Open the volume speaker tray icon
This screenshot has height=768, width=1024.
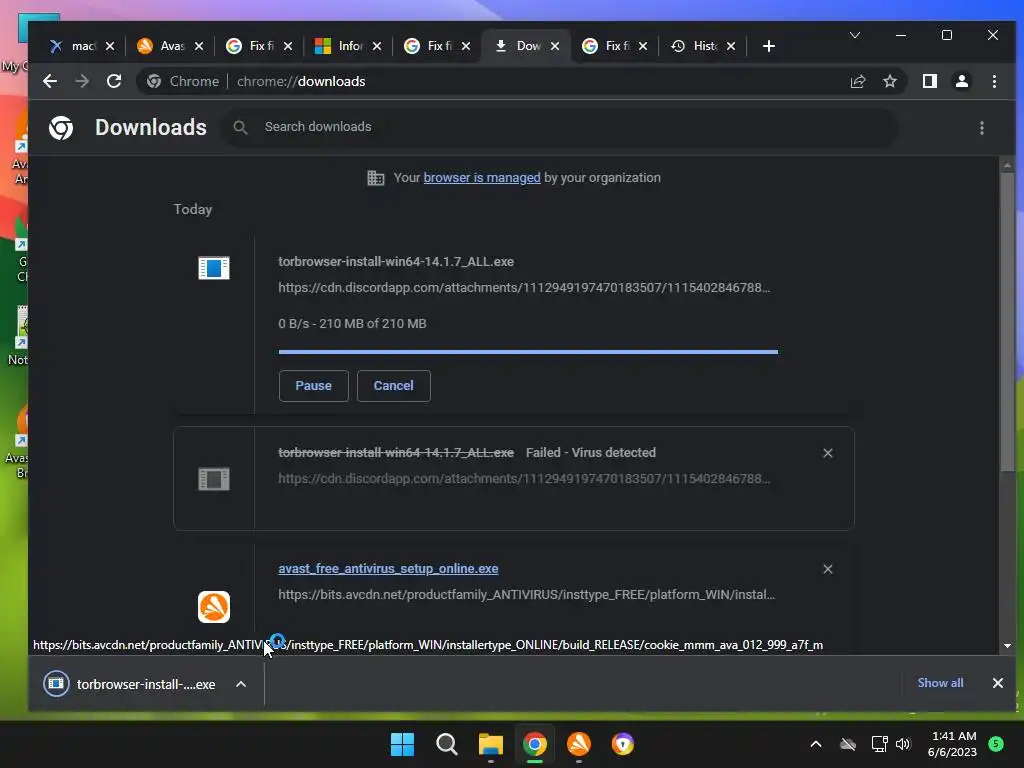click(x=903, y=744)
